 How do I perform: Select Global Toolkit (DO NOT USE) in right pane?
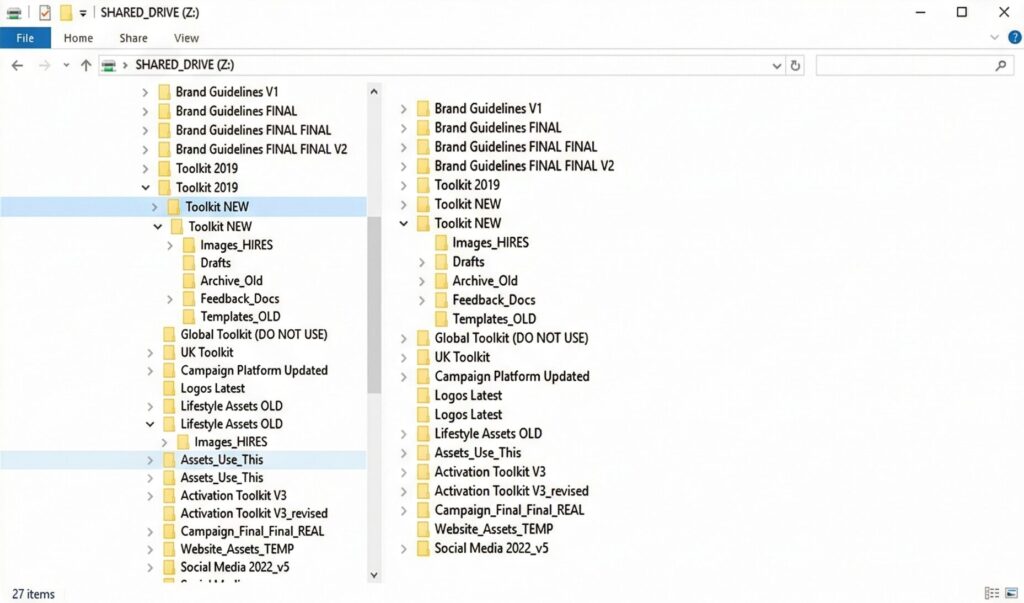pos(511,338)
